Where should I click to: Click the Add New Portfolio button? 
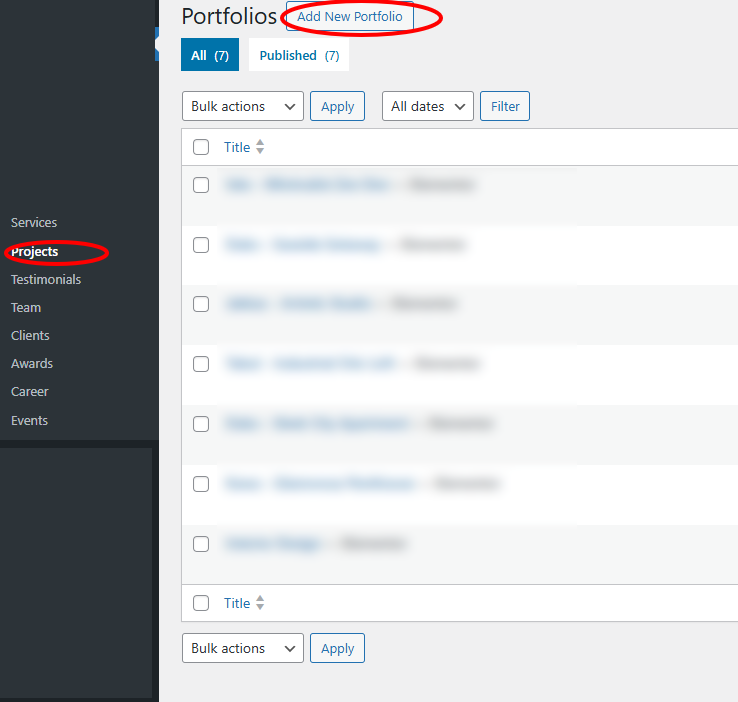349,17
